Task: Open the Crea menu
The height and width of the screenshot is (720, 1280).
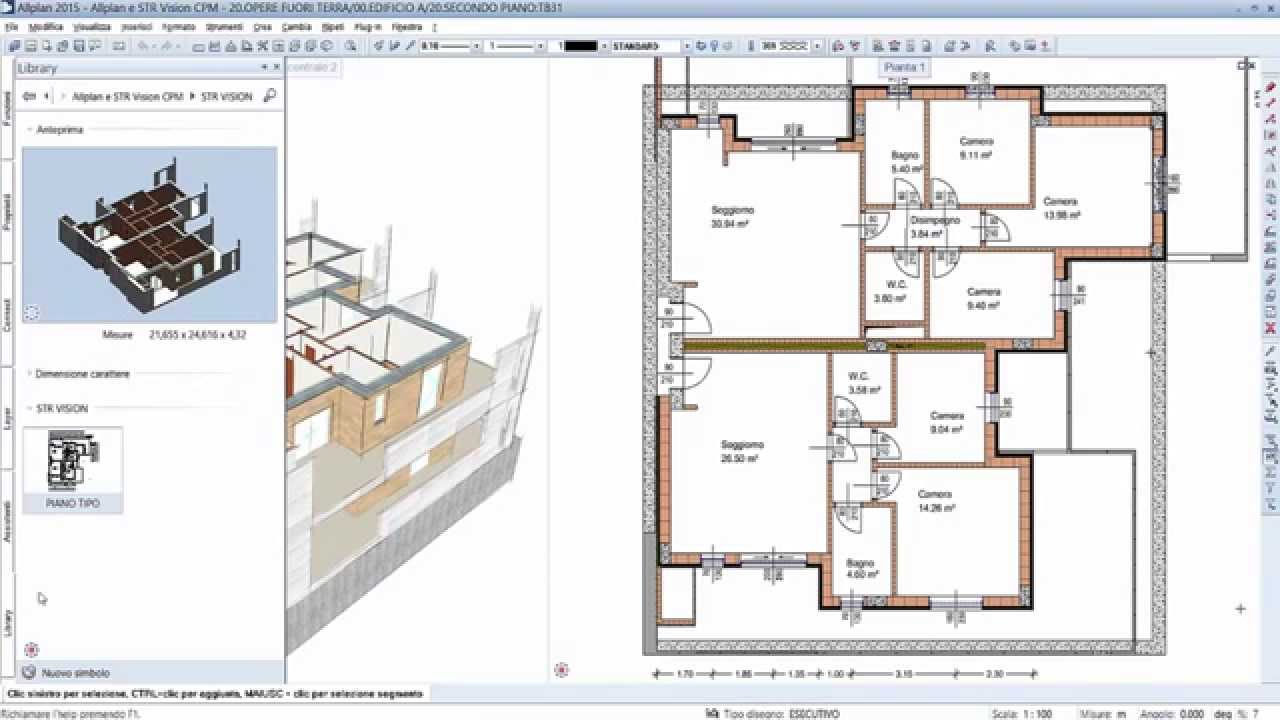Action: point(262,27)
